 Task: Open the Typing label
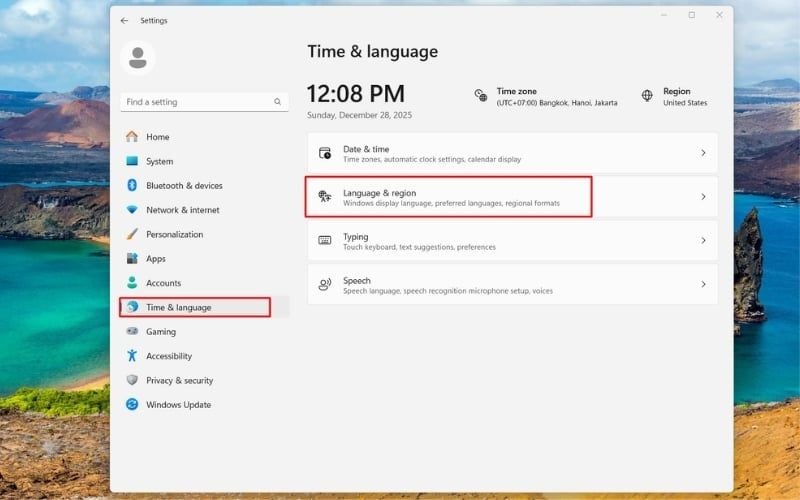click(x=356, y=237)
